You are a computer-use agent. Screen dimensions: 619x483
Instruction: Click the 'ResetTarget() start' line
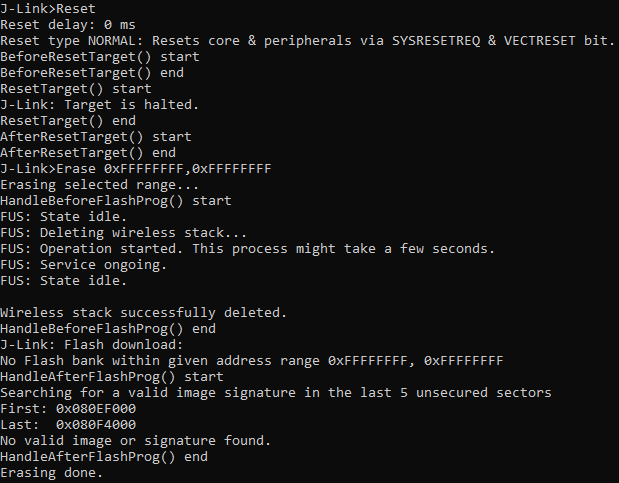(x=76, y=89)
